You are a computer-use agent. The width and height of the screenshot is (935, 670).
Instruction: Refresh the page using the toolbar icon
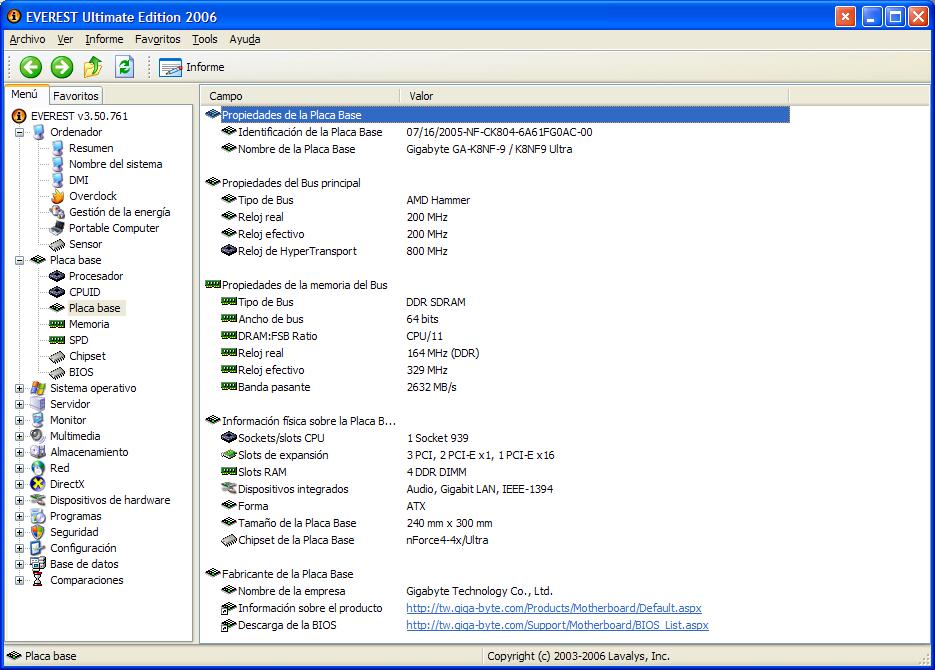pyautogui.click(x=124, y=67)
